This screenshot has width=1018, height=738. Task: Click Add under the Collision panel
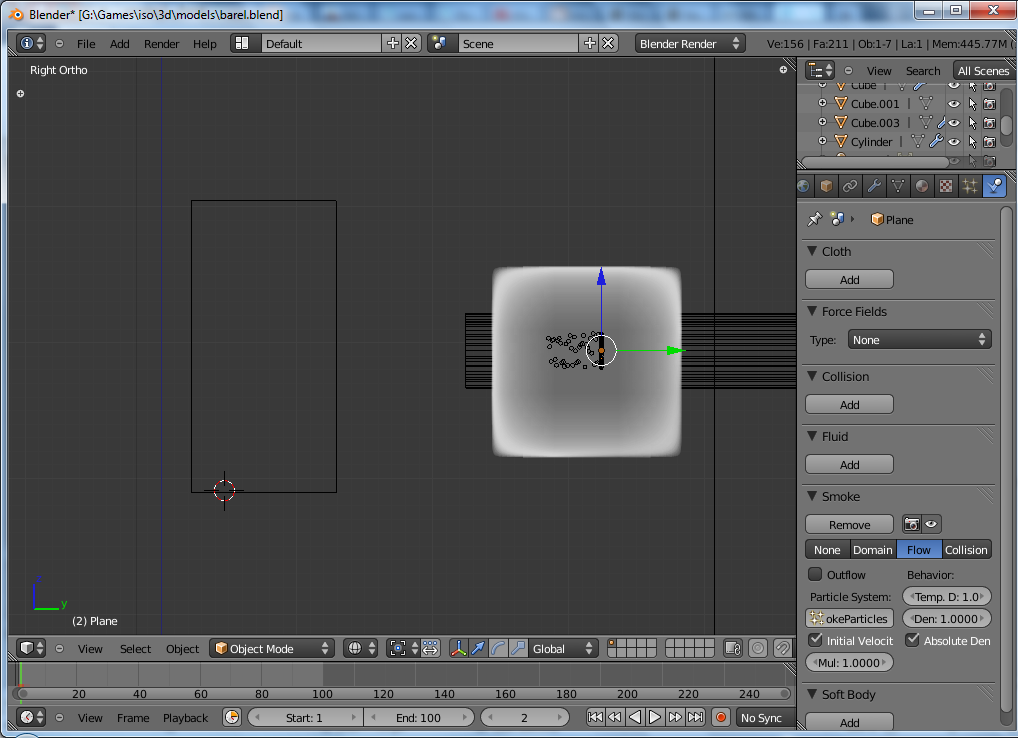[849, 404]
